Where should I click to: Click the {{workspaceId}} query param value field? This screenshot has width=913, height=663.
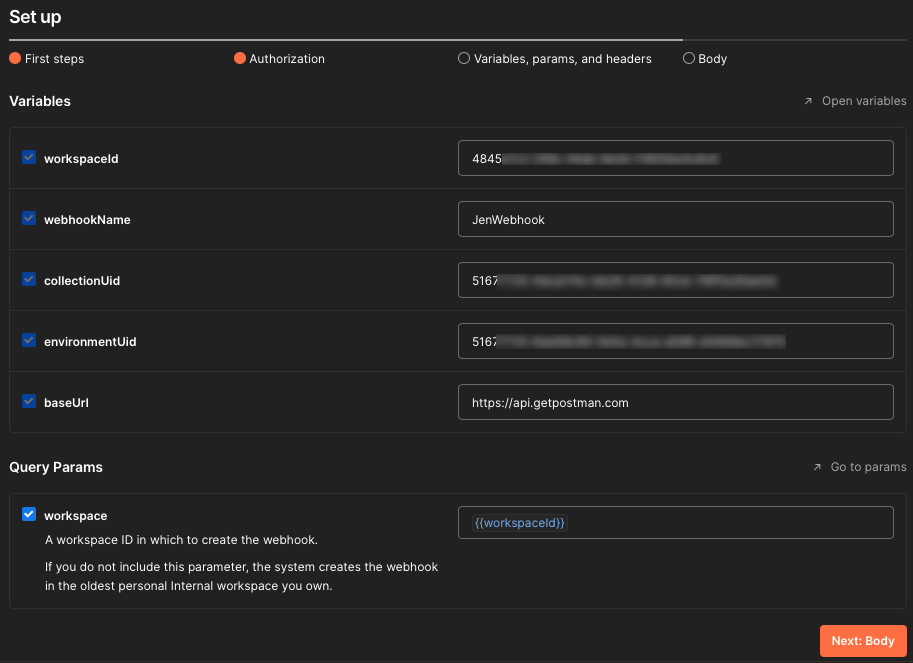click(x=675, y=522)
